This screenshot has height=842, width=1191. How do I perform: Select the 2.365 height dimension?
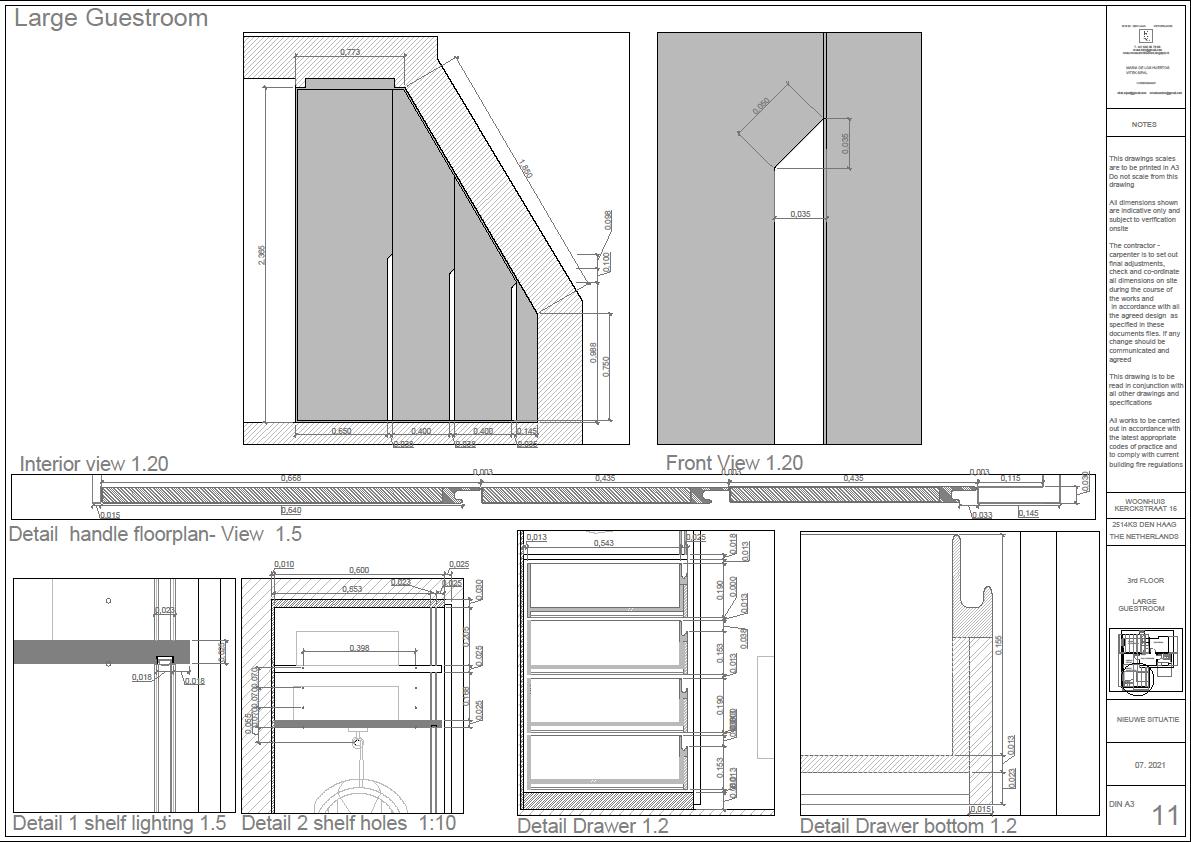click(262, 254)
